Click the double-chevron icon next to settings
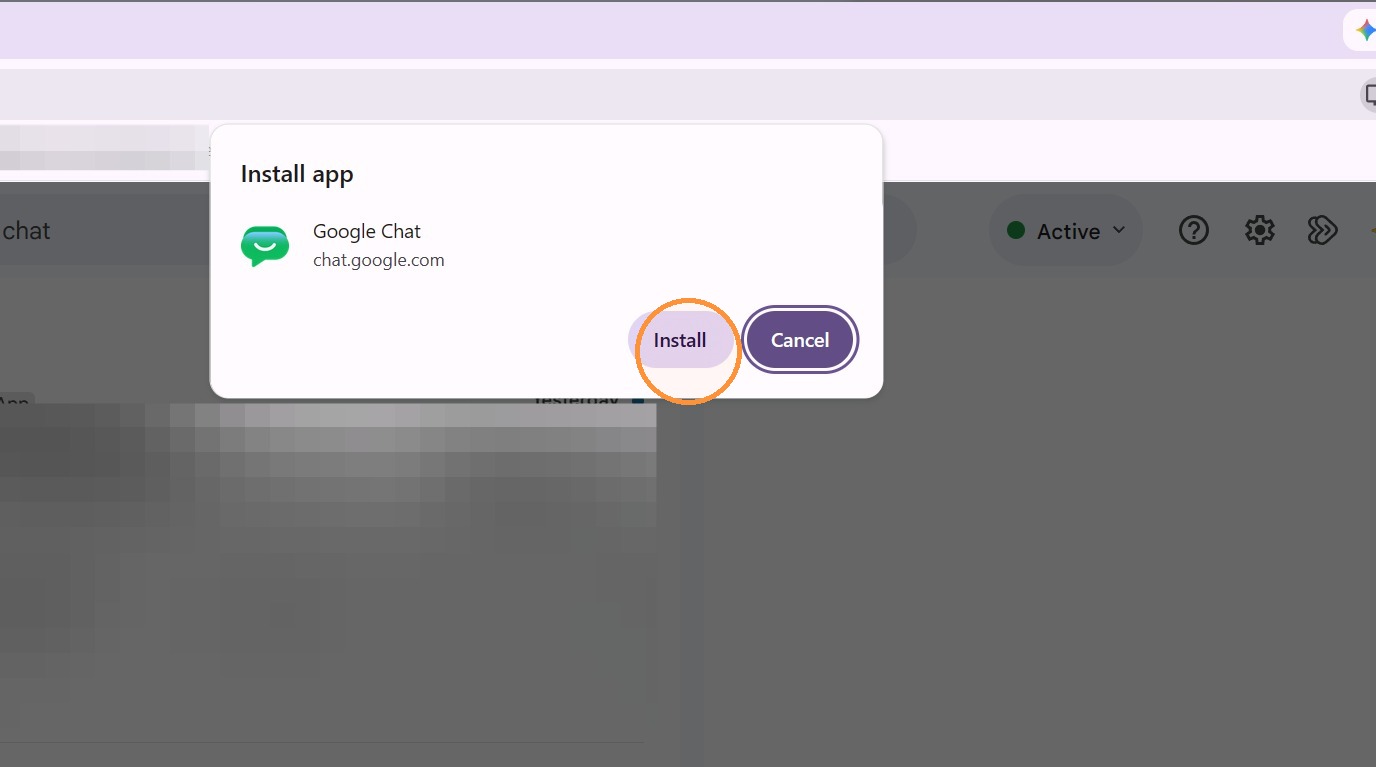Screen dimensions: 1376x767 1322,231
